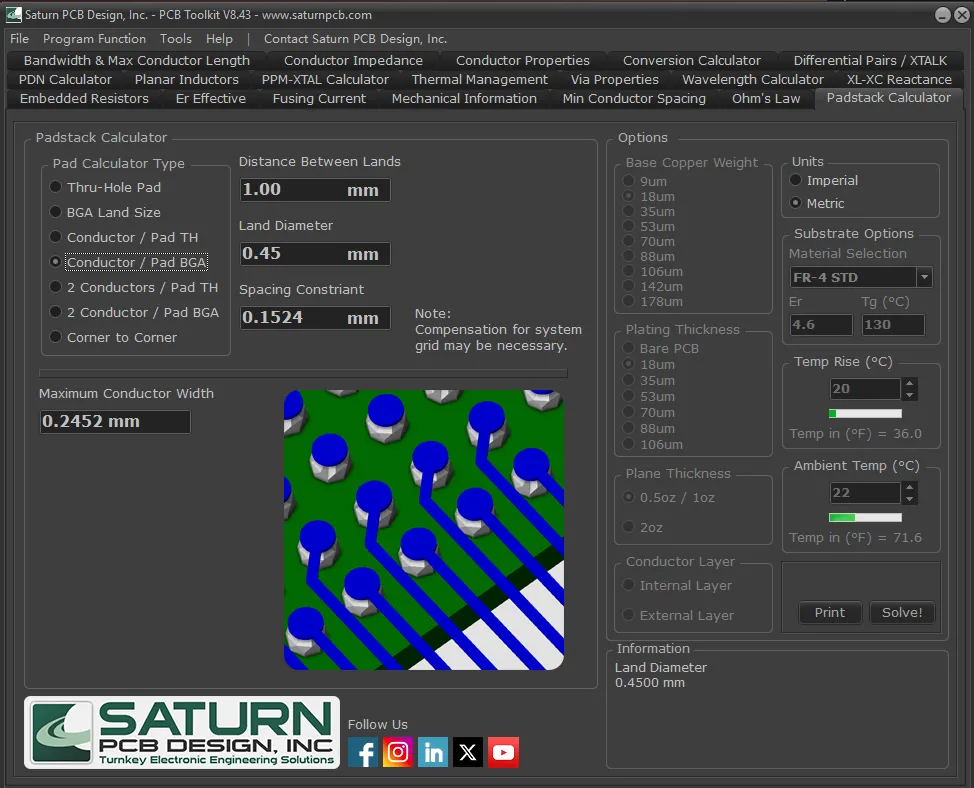Viewport: 974px width, 788px height.
Task: Select 2 Conductors / Pad TH option
Action: tap(134, 288)
